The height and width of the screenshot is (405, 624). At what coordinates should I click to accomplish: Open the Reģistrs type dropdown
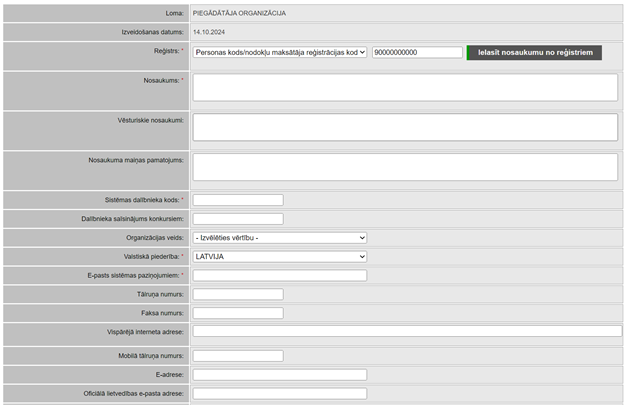280,53
